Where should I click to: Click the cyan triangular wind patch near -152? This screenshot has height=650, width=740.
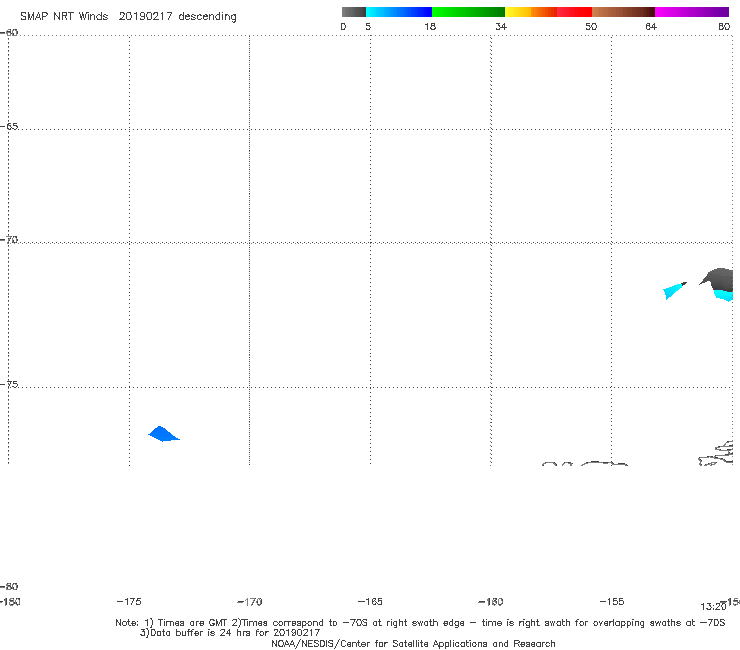pos(674,291)
